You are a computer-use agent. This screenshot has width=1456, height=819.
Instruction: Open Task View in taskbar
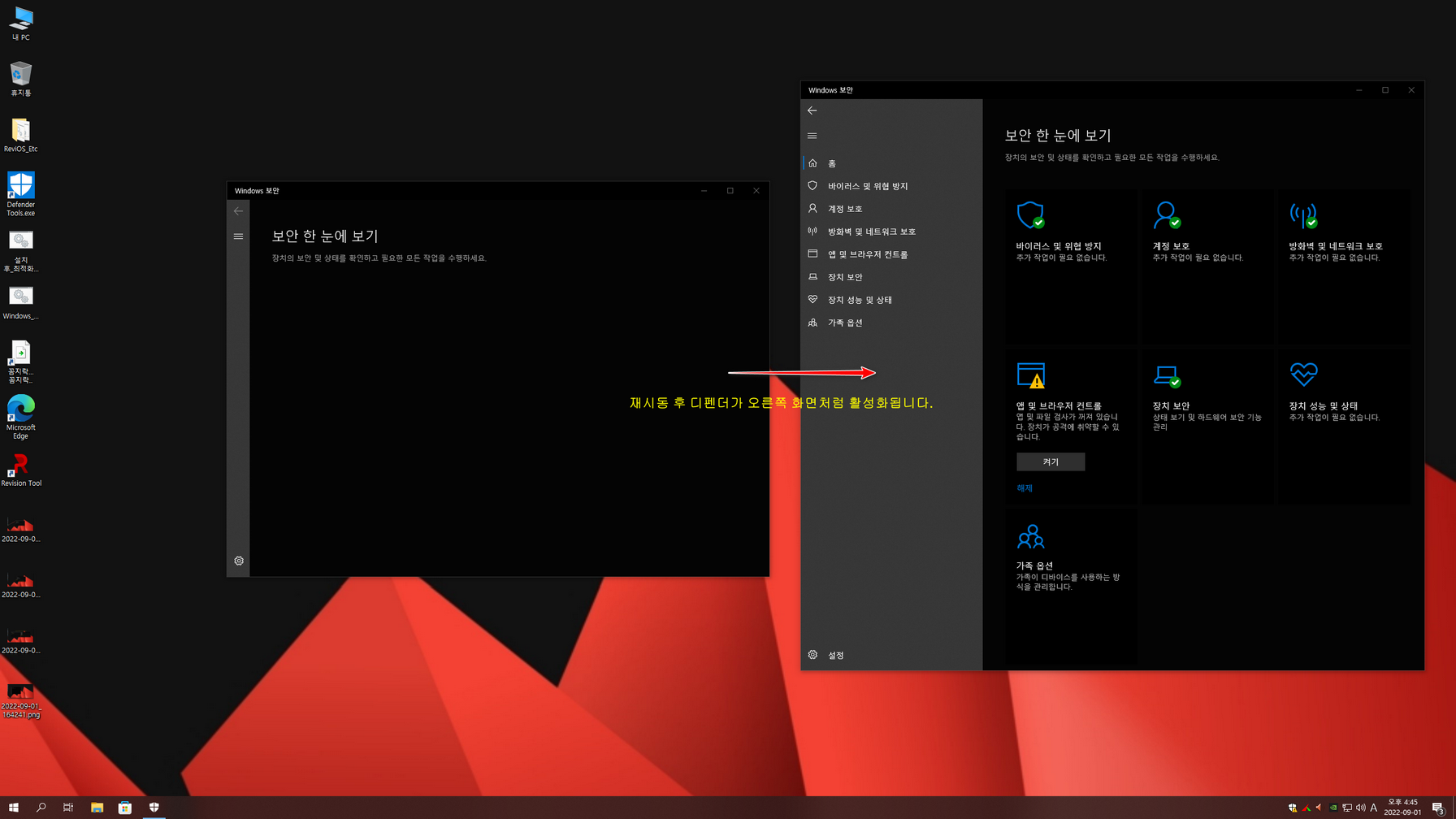68,808
